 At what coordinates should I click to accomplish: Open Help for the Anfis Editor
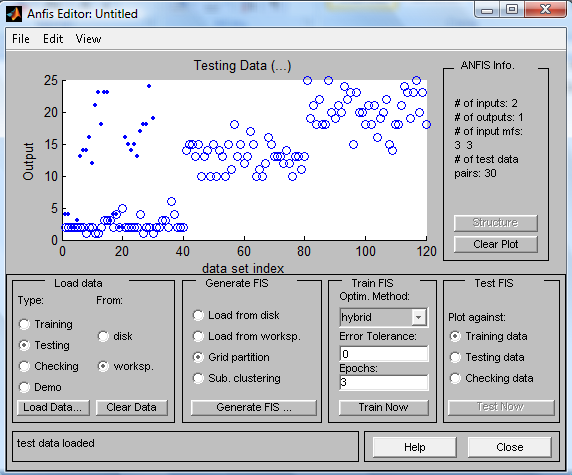point(415,447)
